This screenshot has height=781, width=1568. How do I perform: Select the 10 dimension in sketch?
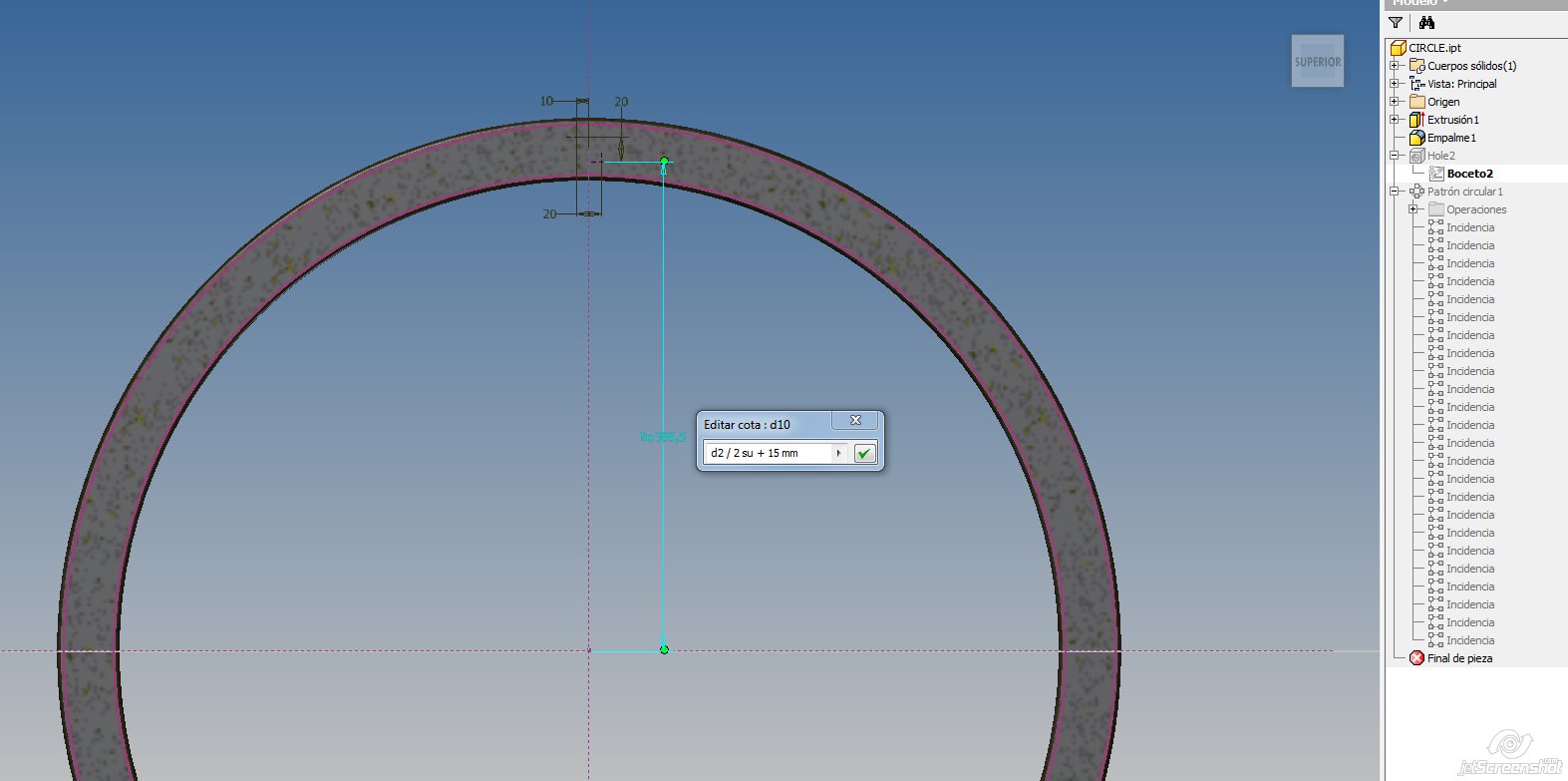pyautogui.click(x=546, y=101)
